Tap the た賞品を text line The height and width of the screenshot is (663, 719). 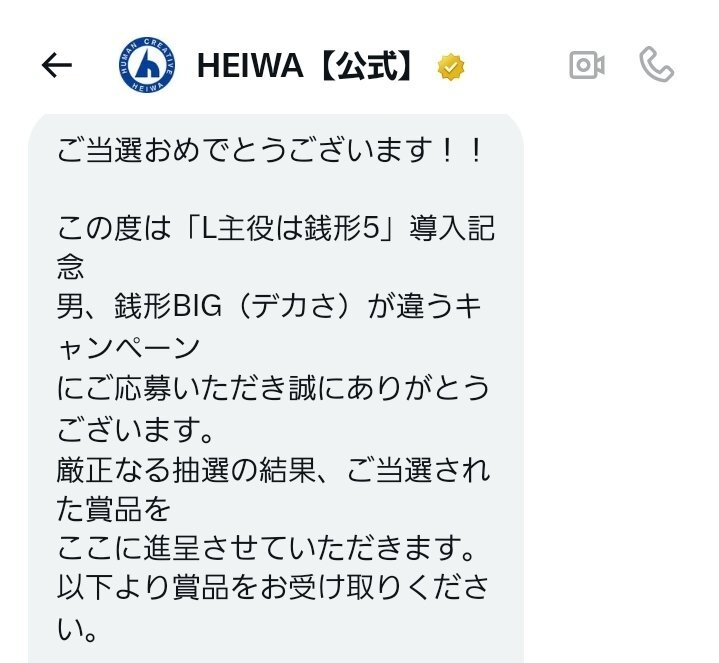113,509
